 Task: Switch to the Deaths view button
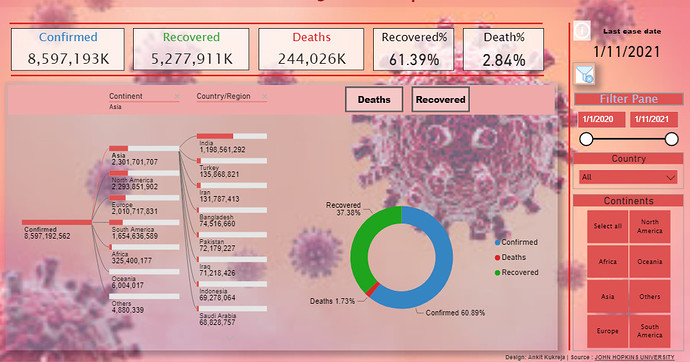click(x=374, y=99)
